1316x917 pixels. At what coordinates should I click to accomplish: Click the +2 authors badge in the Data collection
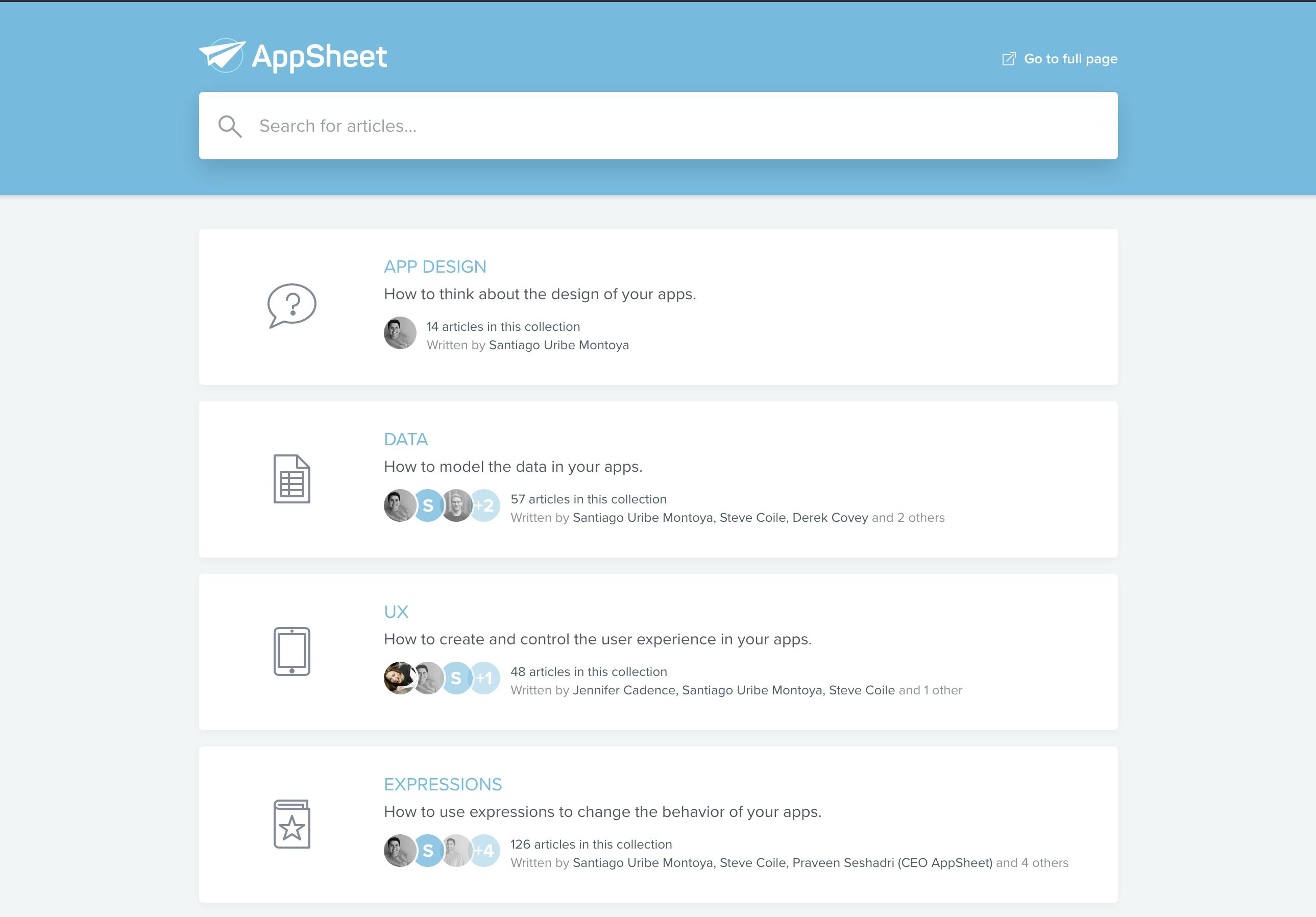pos(484,505)
